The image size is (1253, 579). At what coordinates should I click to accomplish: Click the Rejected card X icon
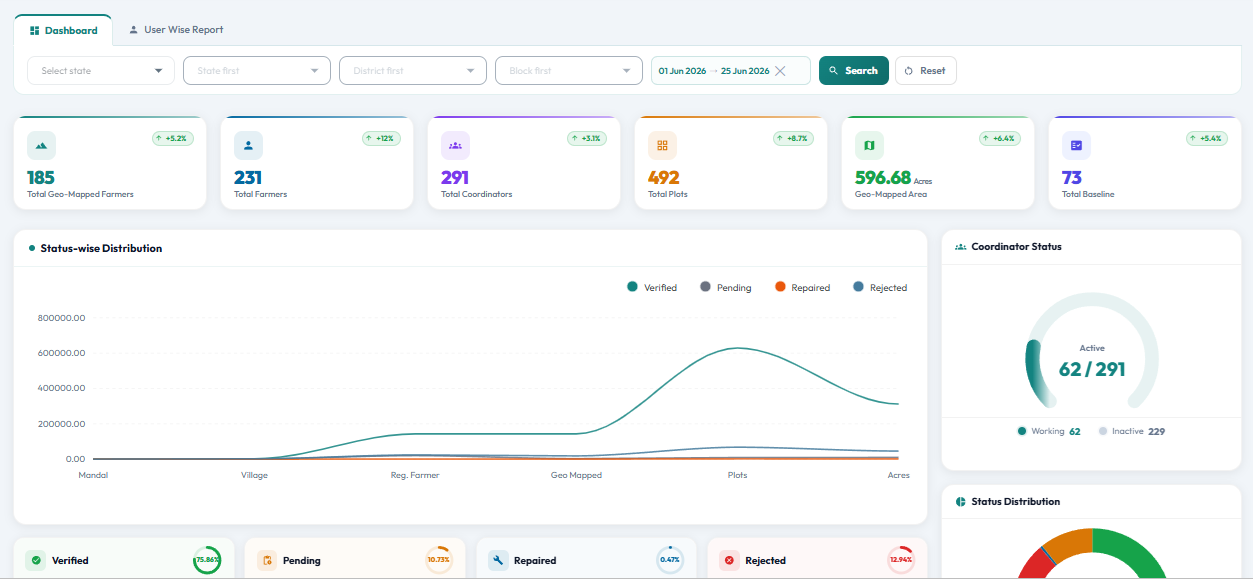point(729,560)
